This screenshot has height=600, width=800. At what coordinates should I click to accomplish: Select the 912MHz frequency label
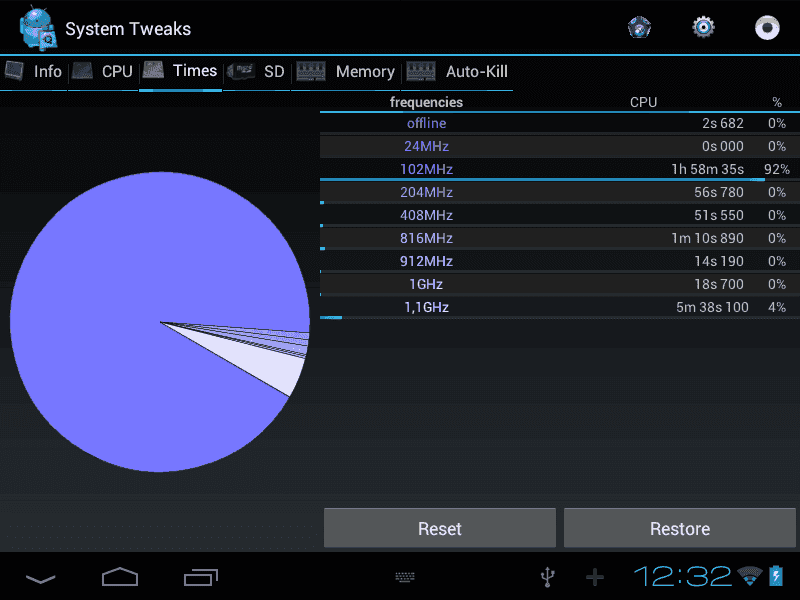[427, 261]
